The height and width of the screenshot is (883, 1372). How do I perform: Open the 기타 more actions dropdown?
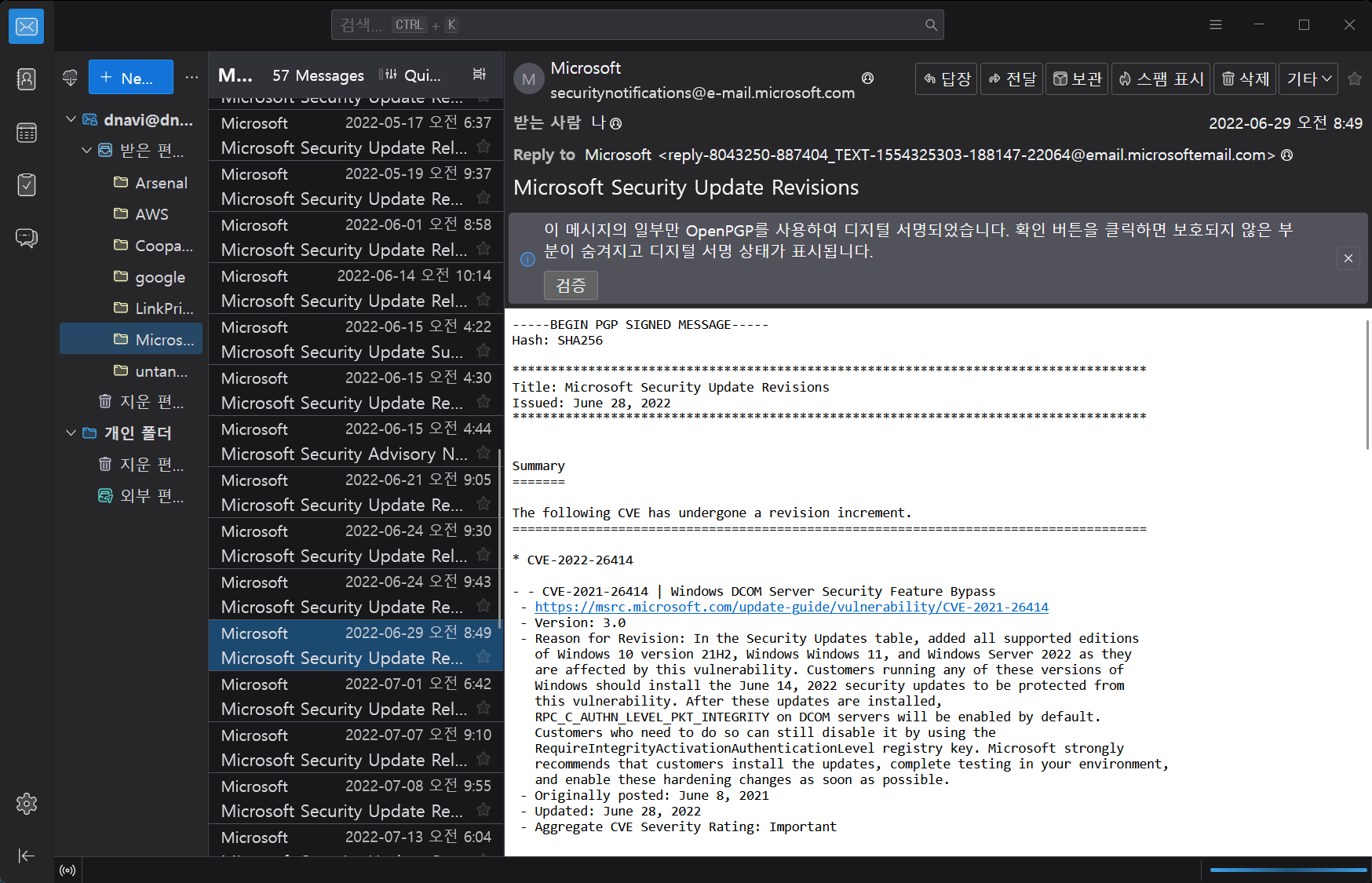1308,78
